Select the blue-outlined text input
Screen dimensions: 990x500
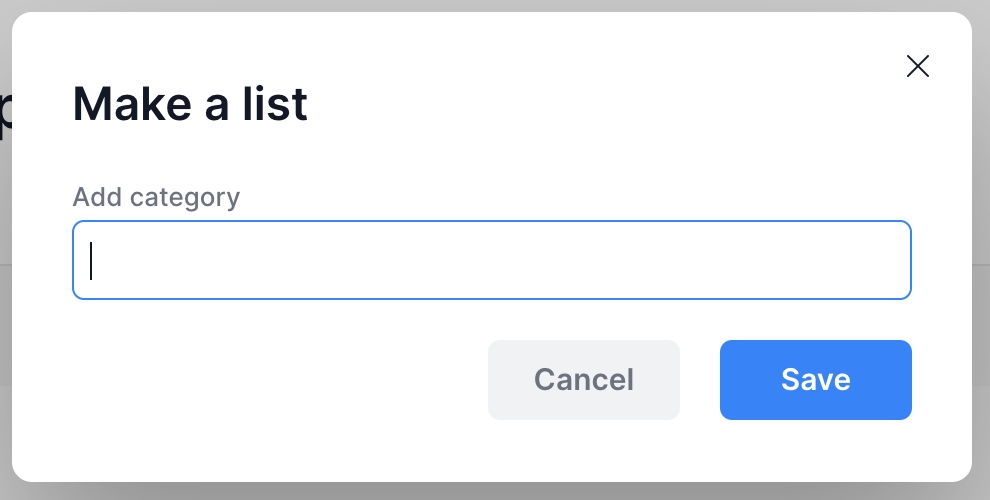pyautogui.click(x=491, y=260)
